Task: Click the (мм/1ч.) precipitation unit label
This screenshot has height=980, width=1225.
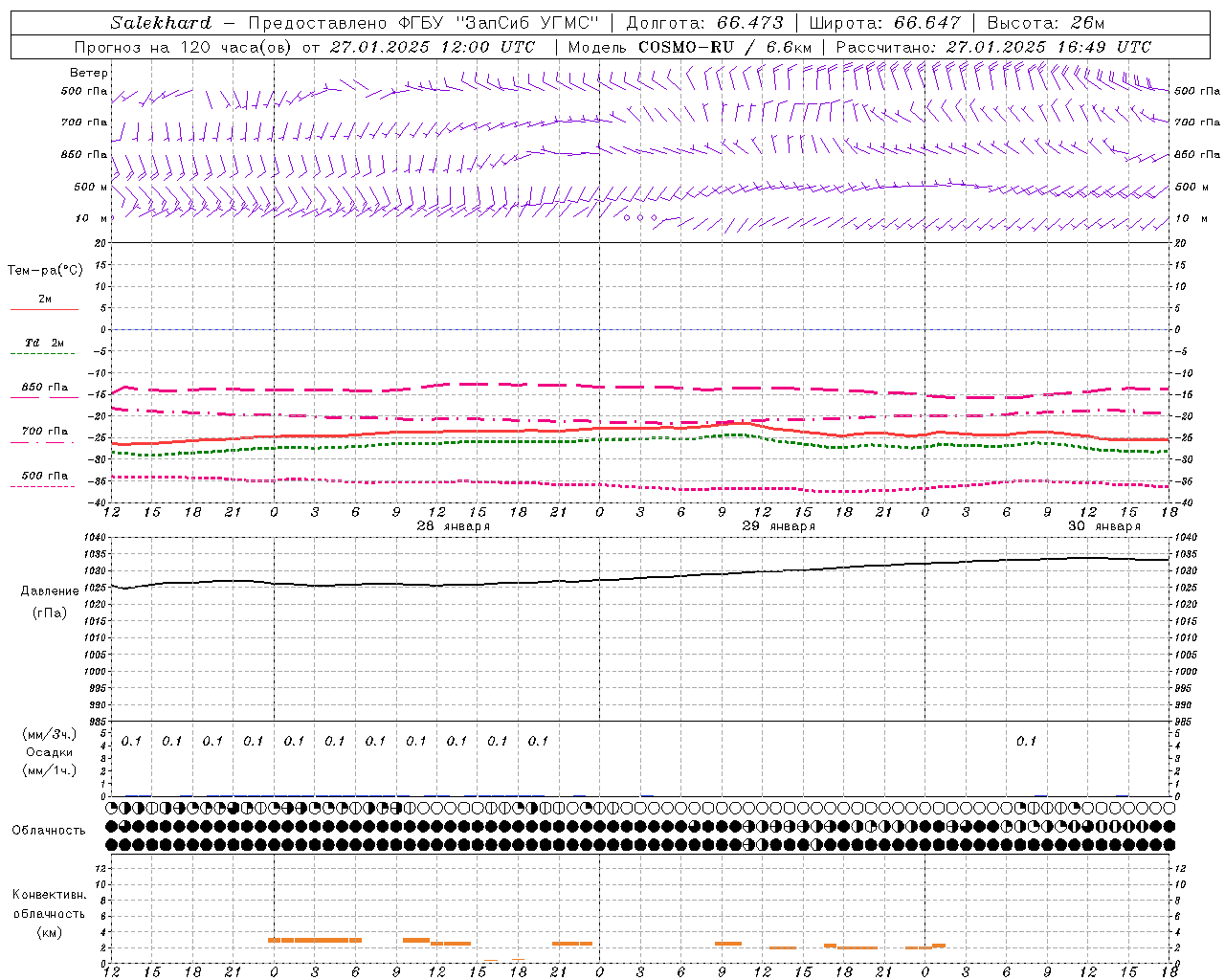Action: [50, 770]
